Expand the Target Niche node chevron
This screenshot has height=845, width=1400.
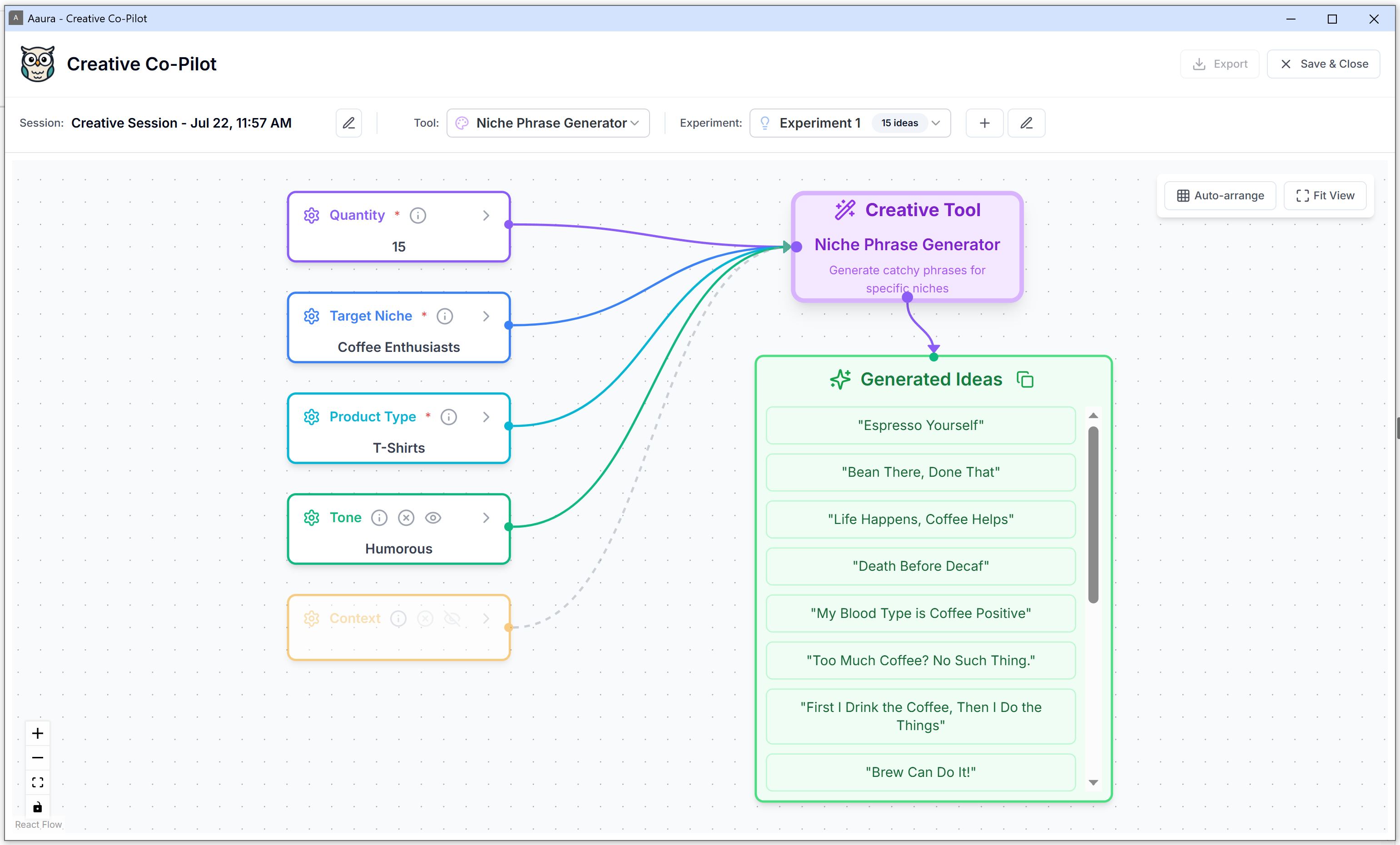[486, 316]
